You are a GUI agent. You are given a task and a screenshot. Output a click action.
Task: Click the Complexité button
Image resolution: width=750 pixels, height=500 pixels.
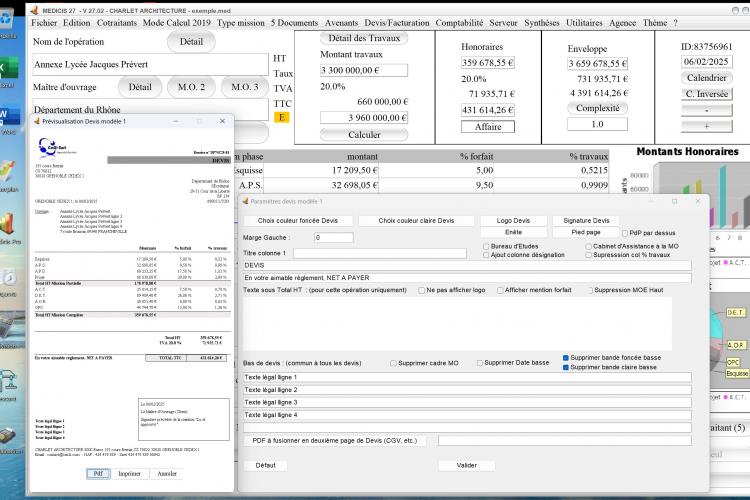(597, 108)
